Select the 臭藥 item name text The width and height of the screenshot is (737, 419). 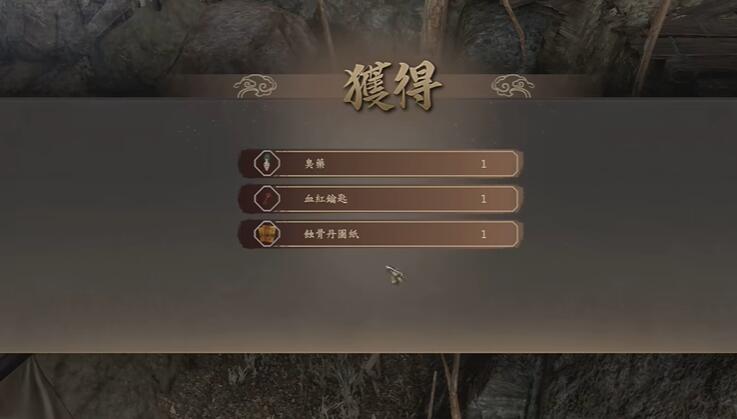tap(315, 164)
